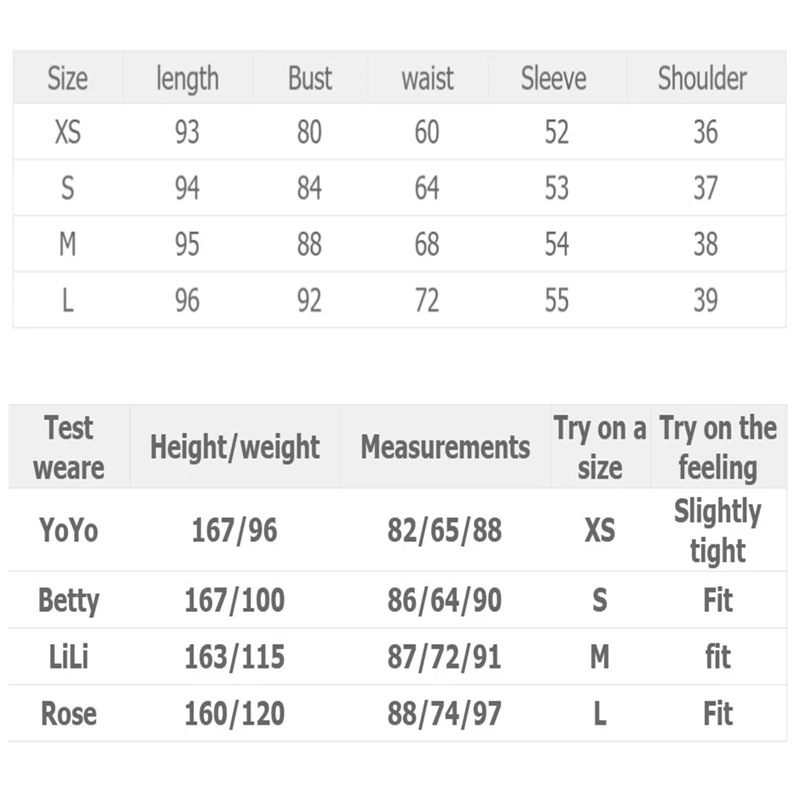Click the waist column header
The height and width of the screenshot is (800, 800).
point(428,79)
